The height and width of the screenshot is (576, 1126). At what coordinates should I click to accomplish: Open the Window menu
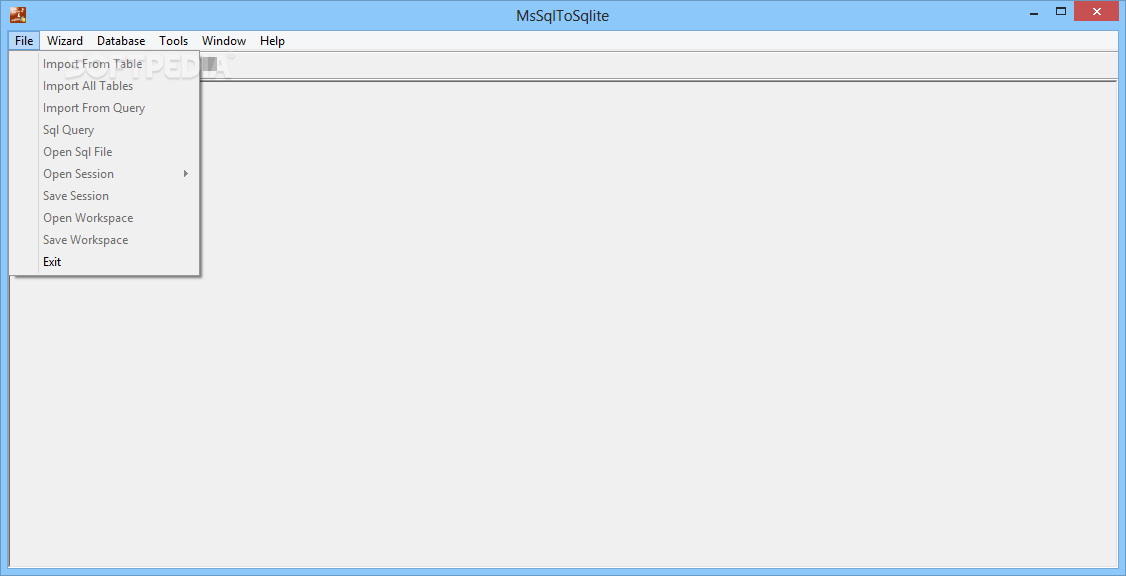point(224,41)
